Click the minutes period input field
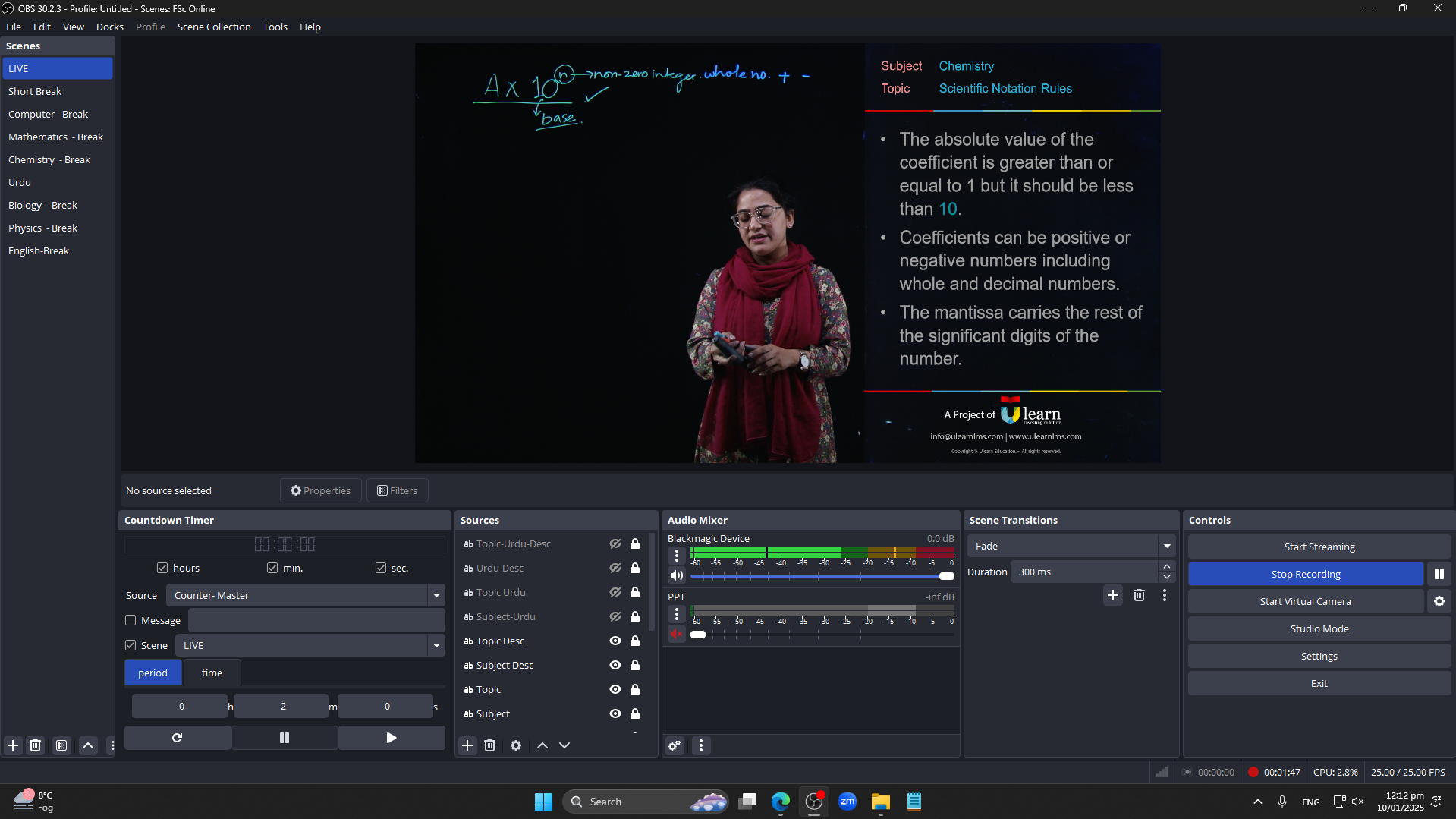This screenshot has height=819, width=1456. click(x=283, y=706)
